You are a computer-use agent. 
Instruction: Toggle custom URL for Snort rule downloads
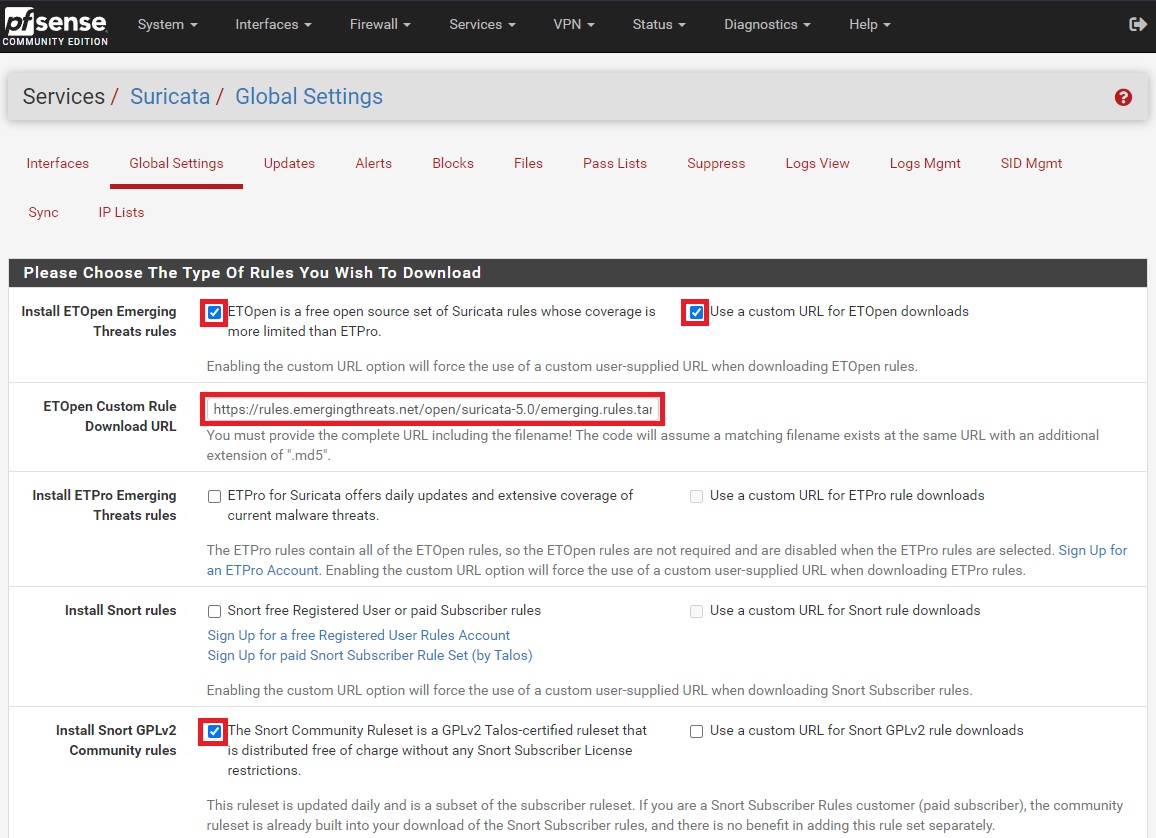696,612
